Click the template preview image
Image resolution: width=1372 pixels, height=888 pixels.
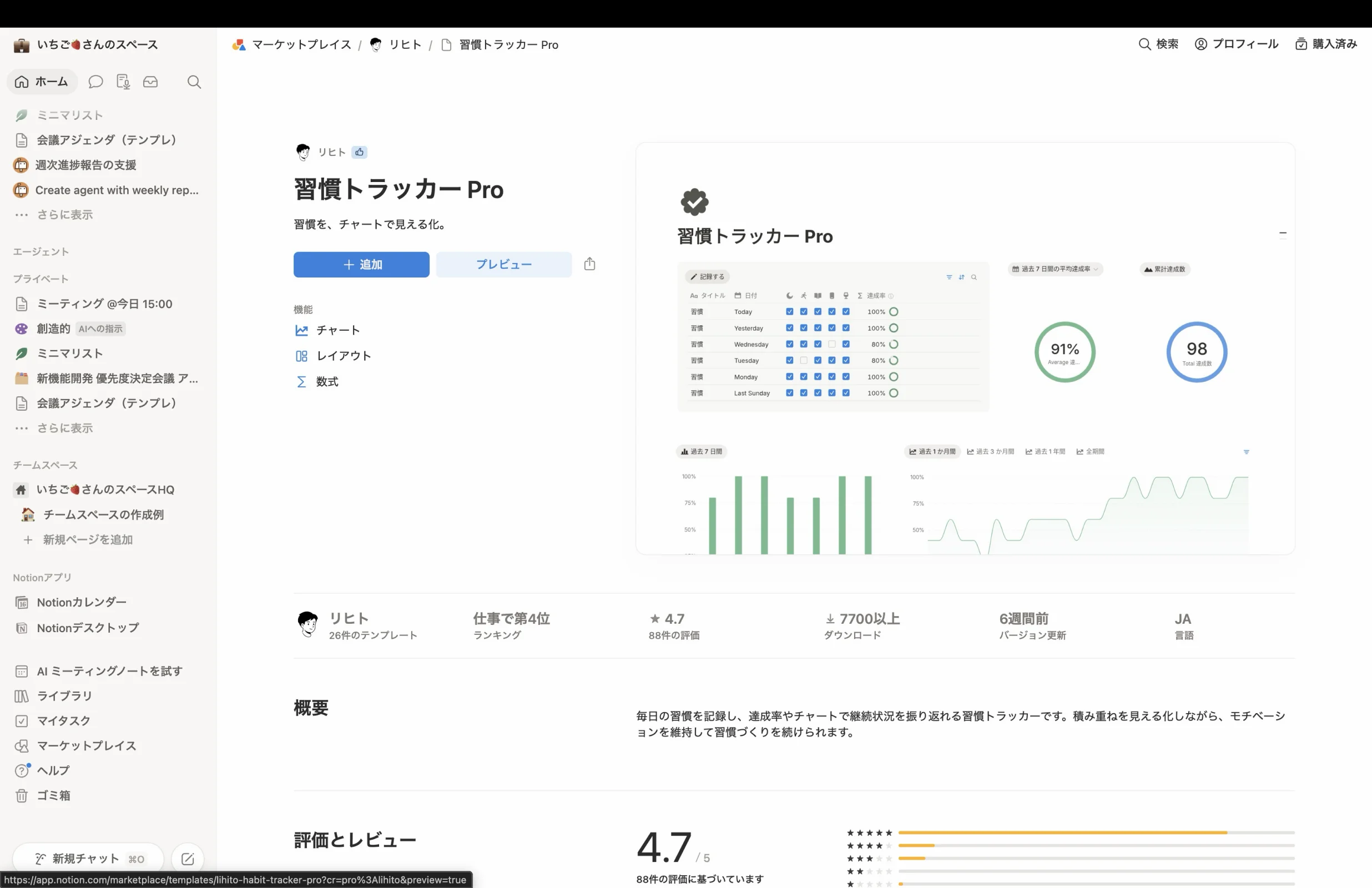tap(965, 349)
